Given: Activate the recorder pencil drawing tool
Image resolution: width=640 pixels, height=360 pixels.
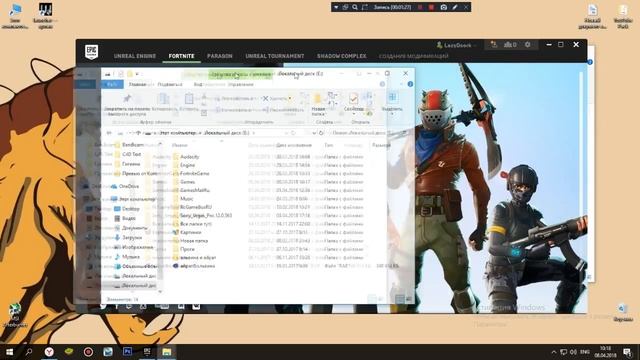Looking at the screenshot, I should 455,7.
